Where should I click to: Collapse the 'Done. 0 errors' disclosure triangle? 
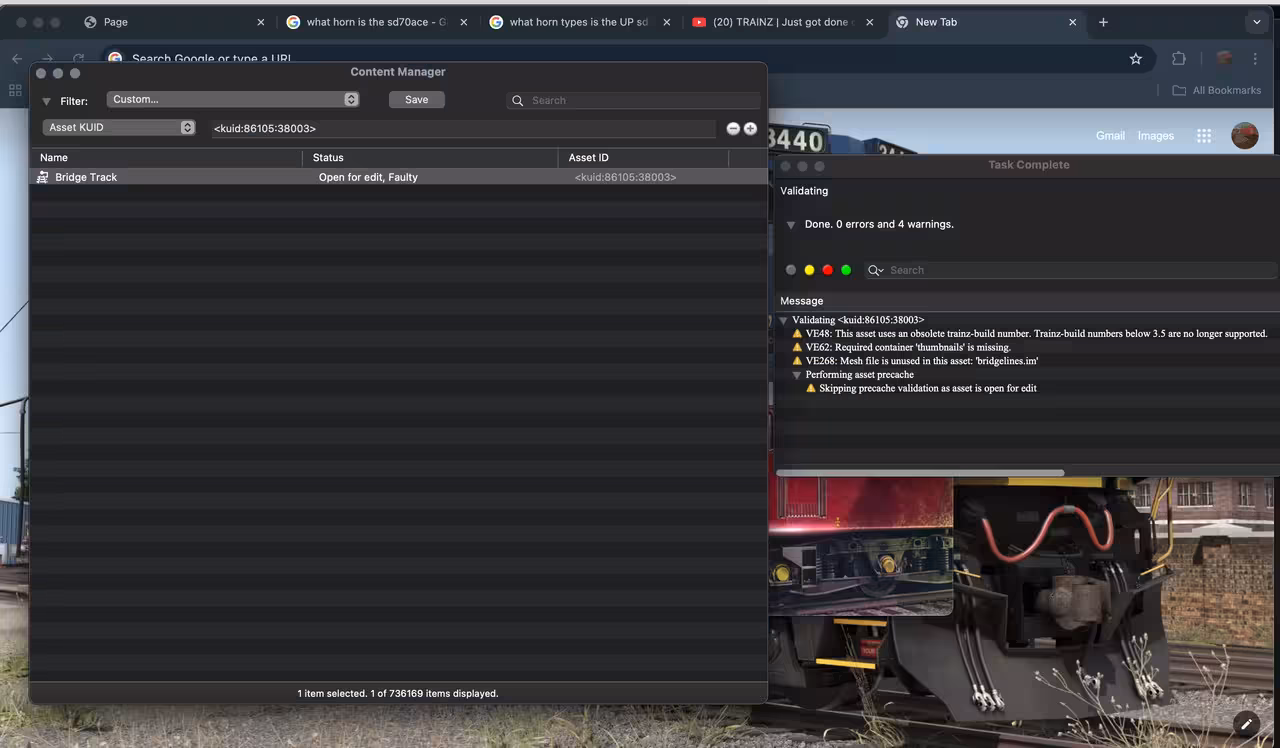[791, 225]
